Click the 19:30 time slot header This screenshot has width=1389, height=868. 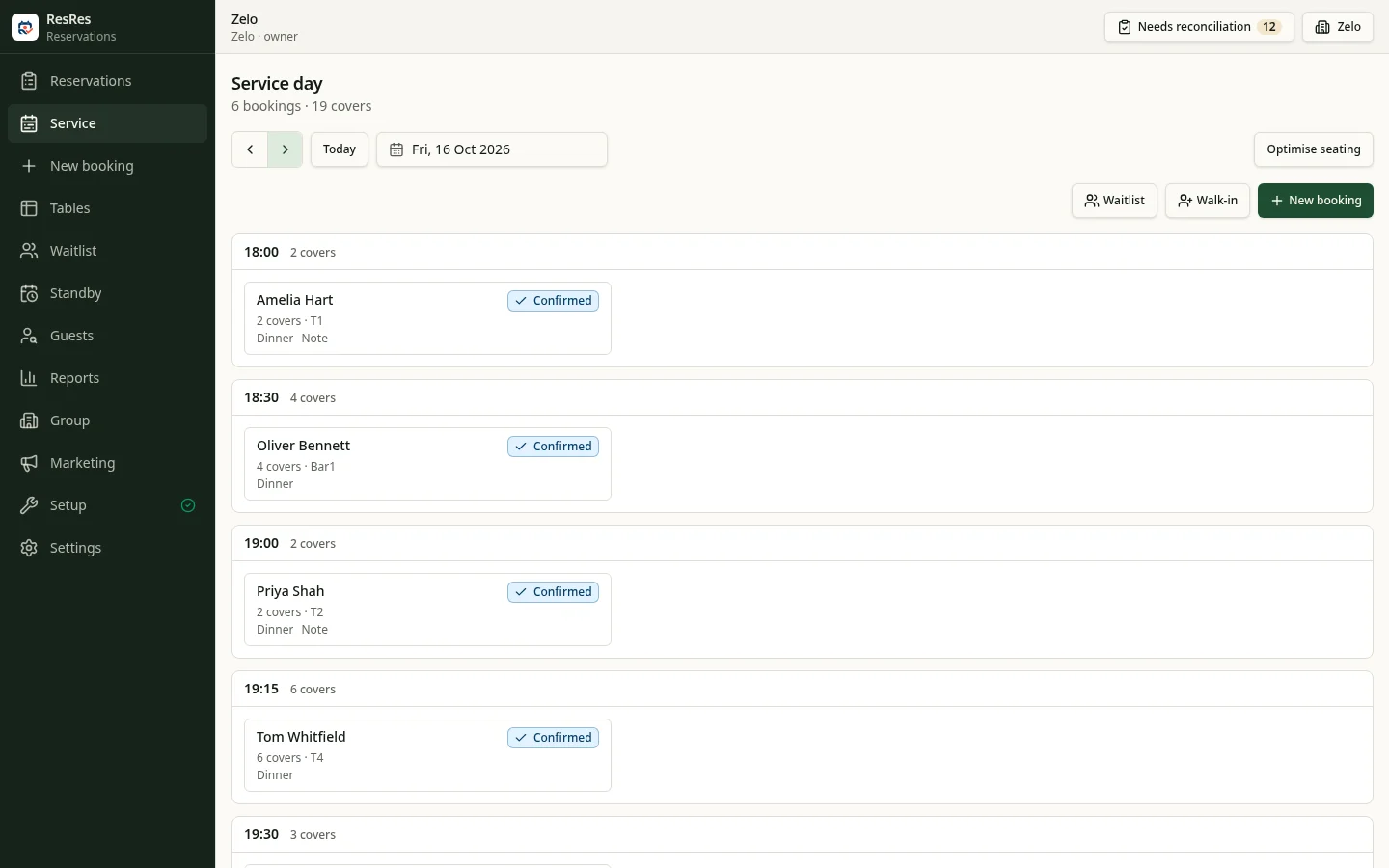point(803,834)
